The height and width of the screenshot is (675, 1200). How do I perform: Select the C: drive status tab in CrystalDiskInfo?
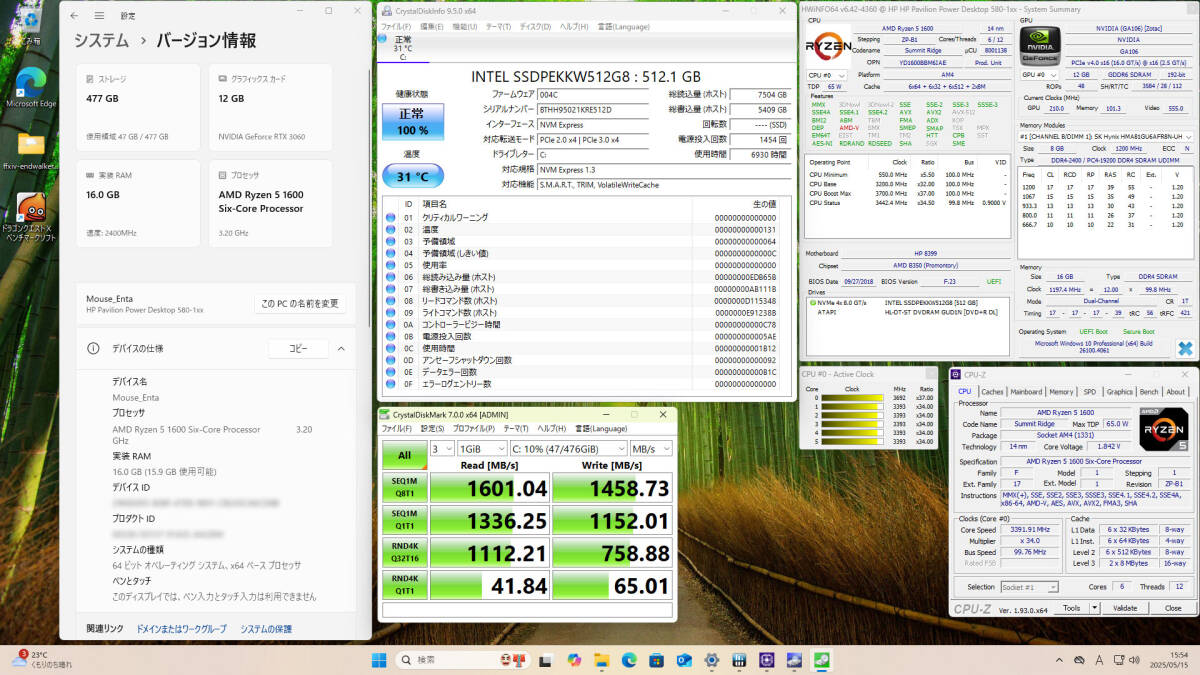(x=402, y=48)
